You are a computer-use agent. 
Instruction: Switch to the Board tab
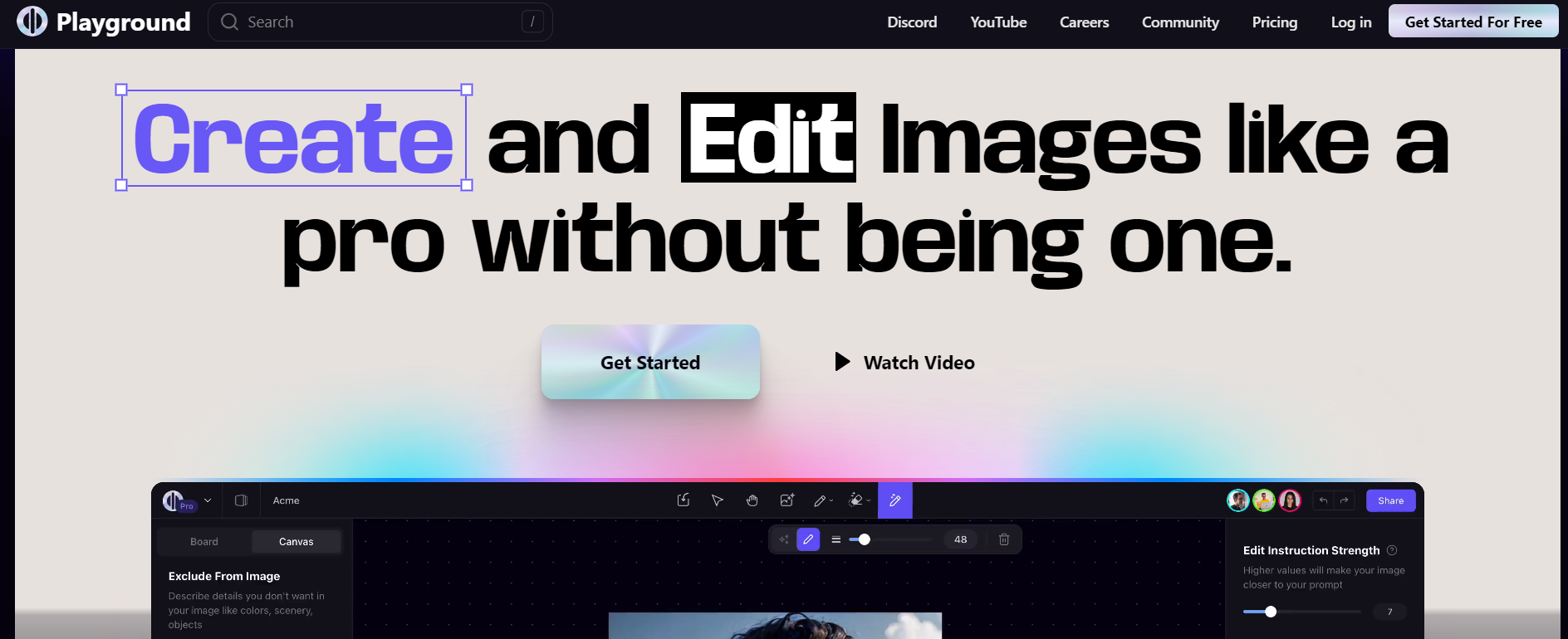click(x=204, y=542)
